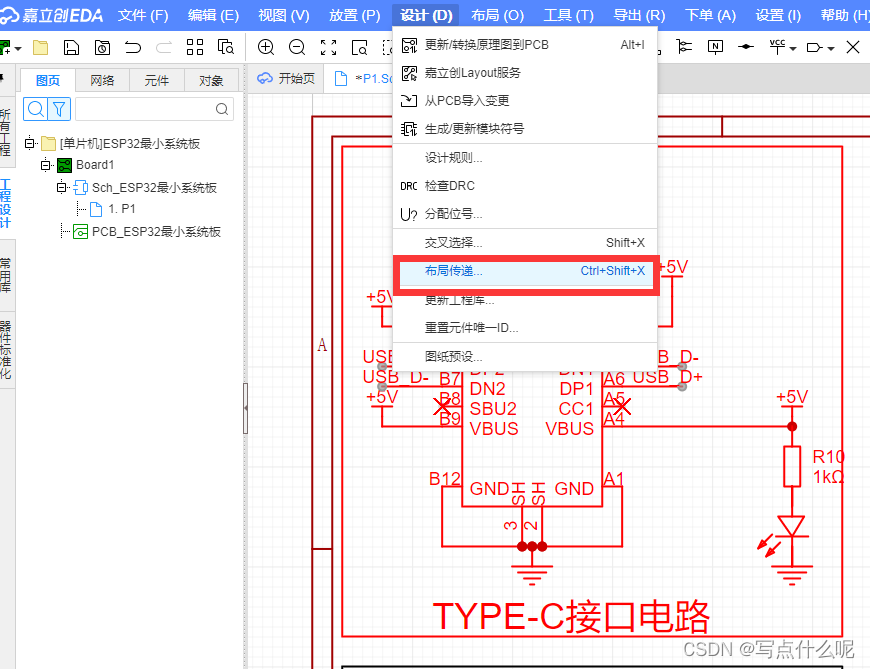Collapse the Sch_ESP32最小系统板 node
Screen dimensions: 870x669
pos(62,187)
